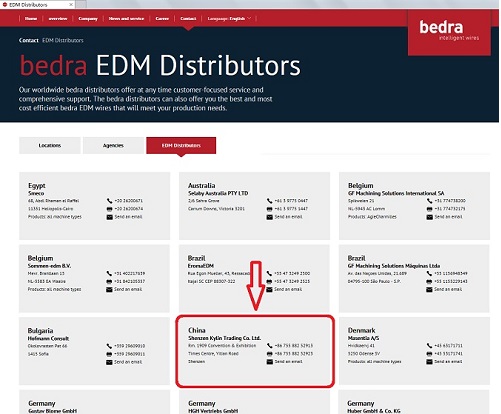The image size is (501, 414).
Task: Send an email to GF Machining Brazil
Action: pos(448,289)
